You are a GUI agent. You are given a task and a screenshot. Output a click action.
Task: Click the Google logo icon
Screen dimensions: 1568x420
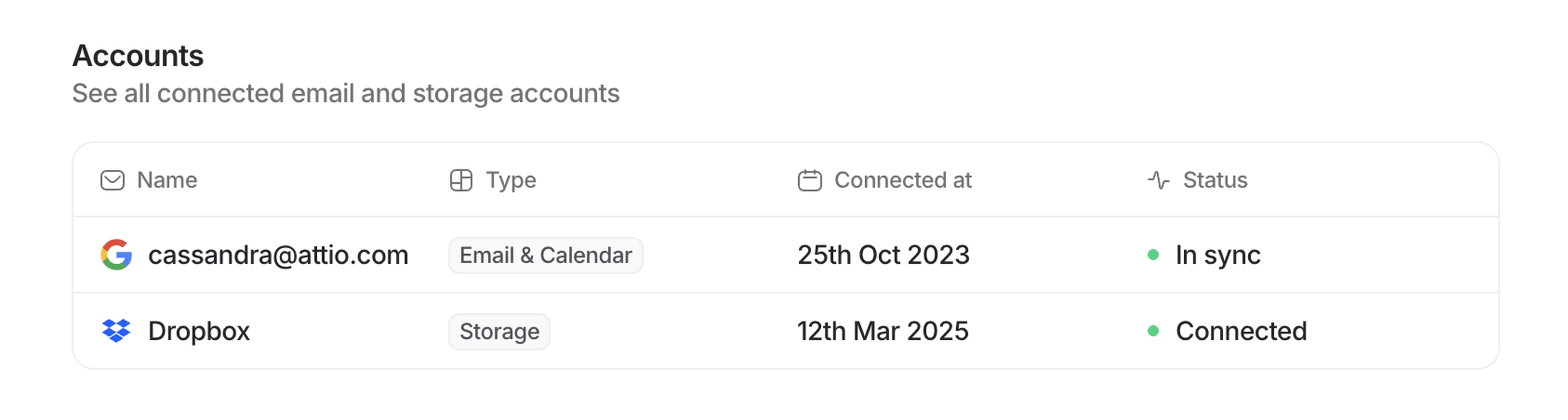point(116,254)
